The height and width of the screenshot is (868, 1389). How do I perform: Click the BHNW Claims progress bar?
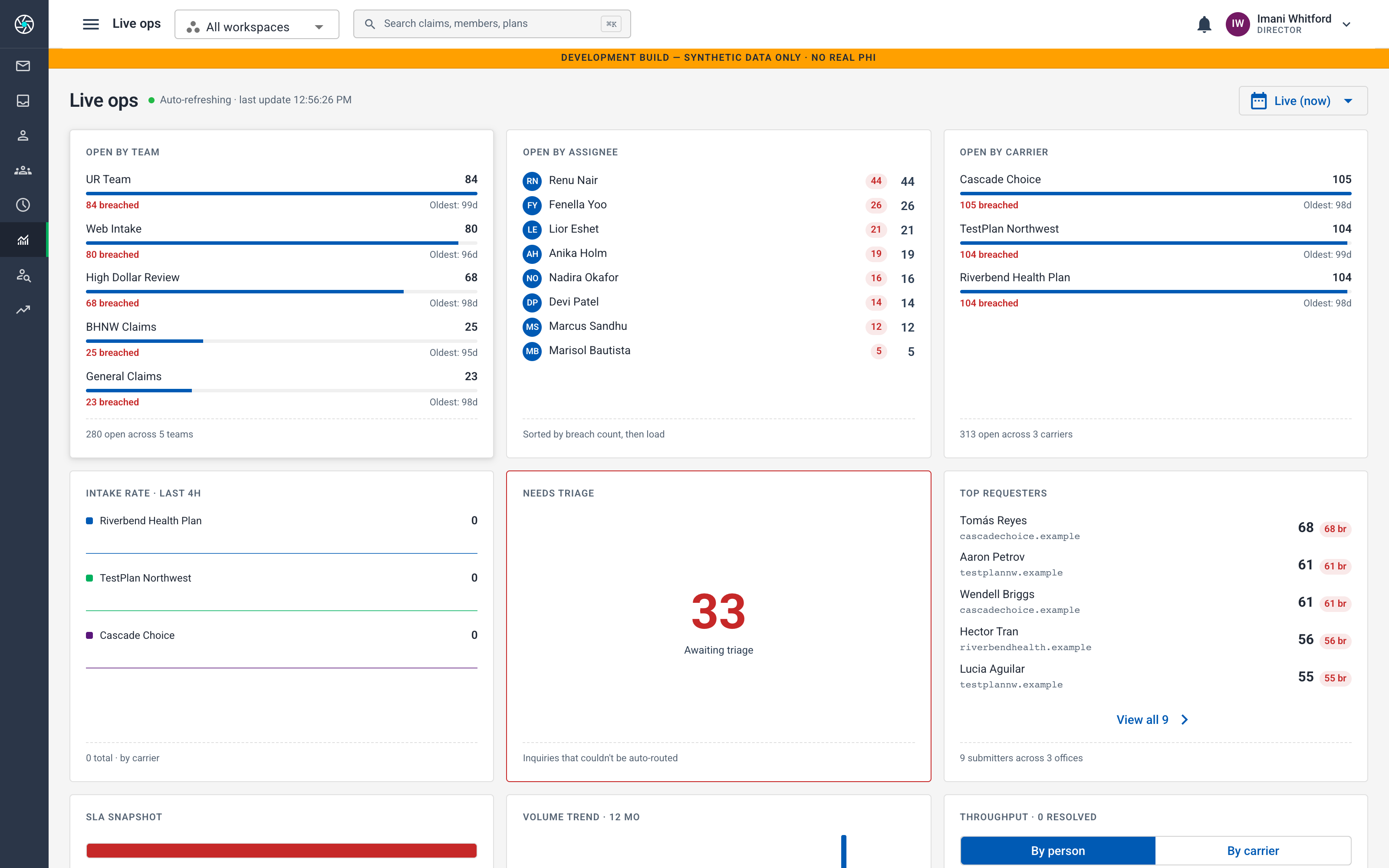pos(281,342)
